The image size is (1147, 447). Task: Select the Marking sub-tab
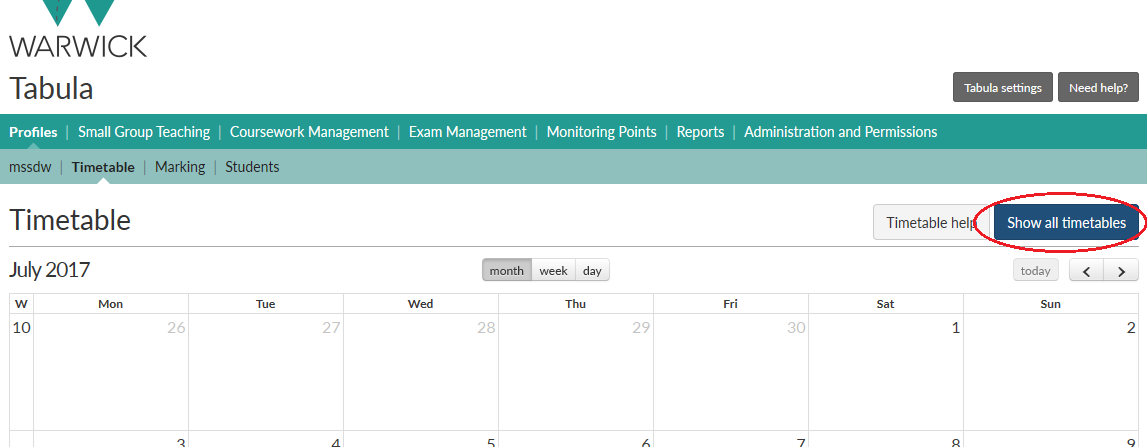coord(180,167)
